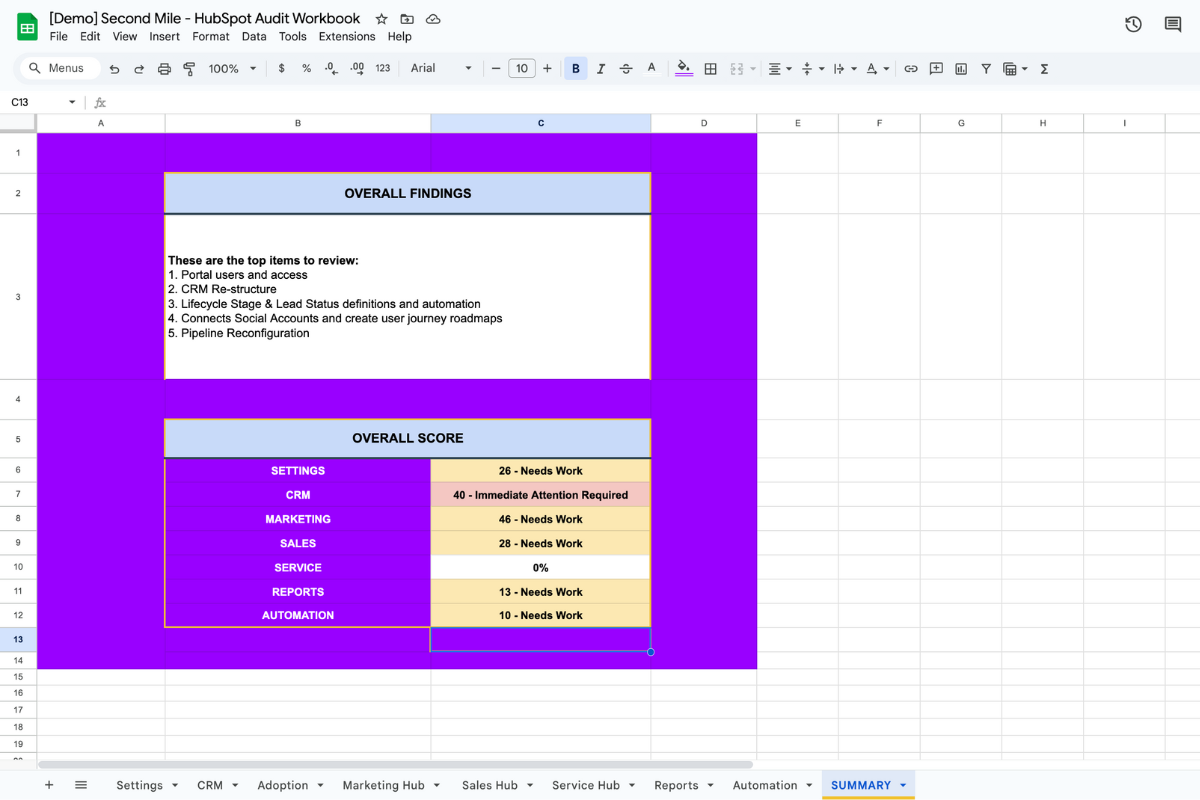
Task: Toggle italic formatting
Action: tap(601, 69)
